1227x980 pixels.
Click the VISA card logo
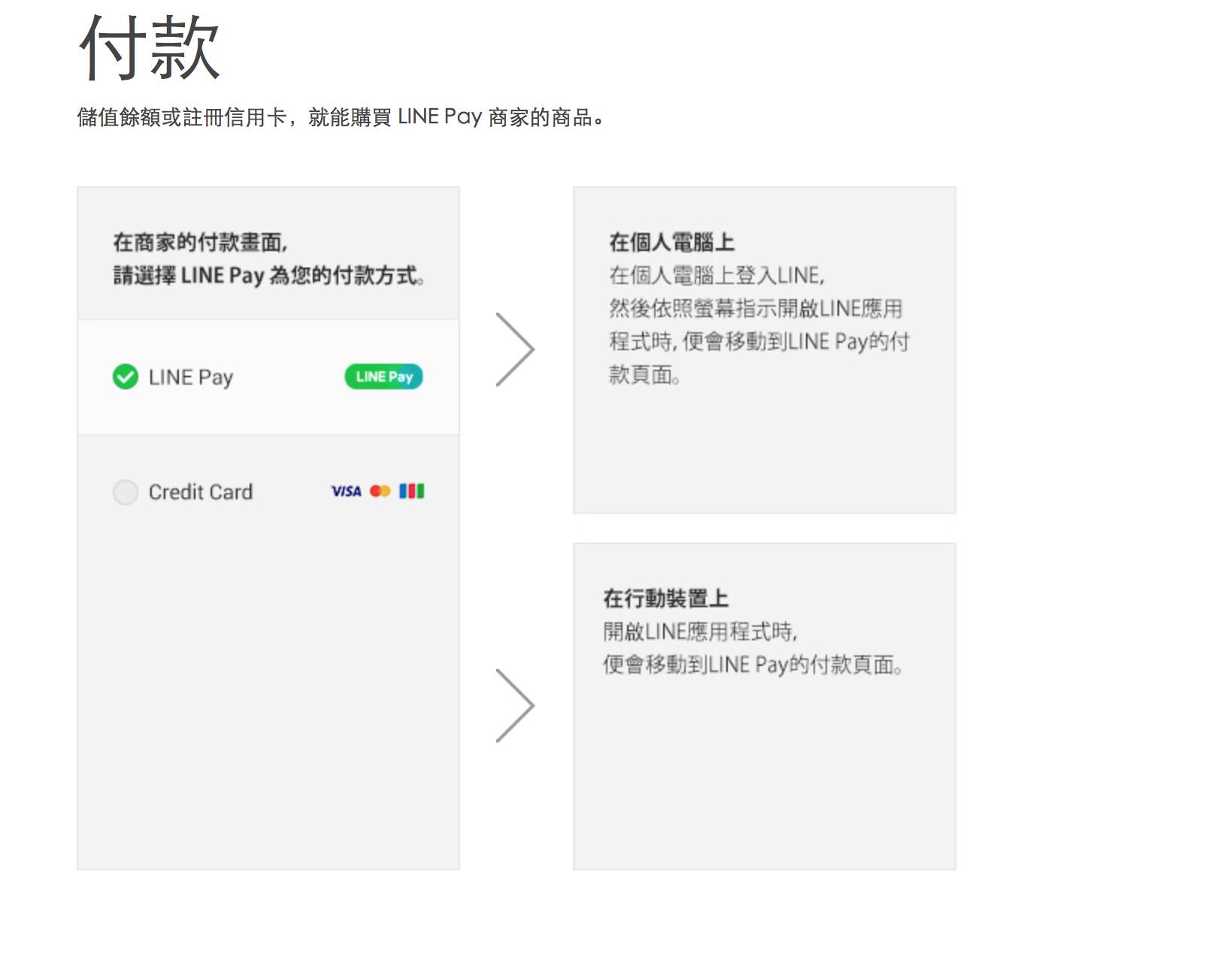click(347, 492)
